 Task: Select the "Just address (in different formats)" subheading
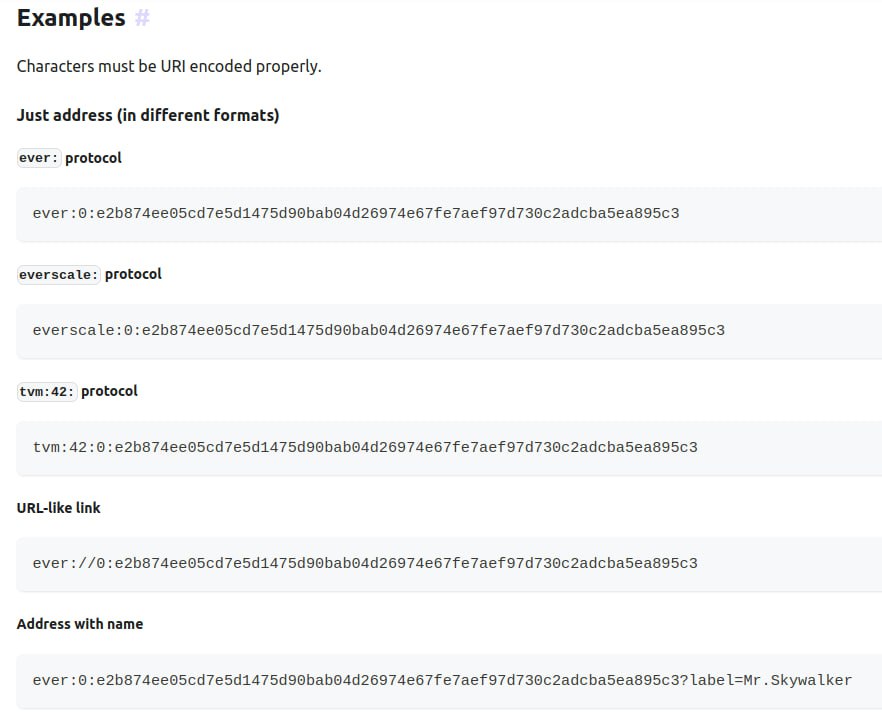point(148,115)
